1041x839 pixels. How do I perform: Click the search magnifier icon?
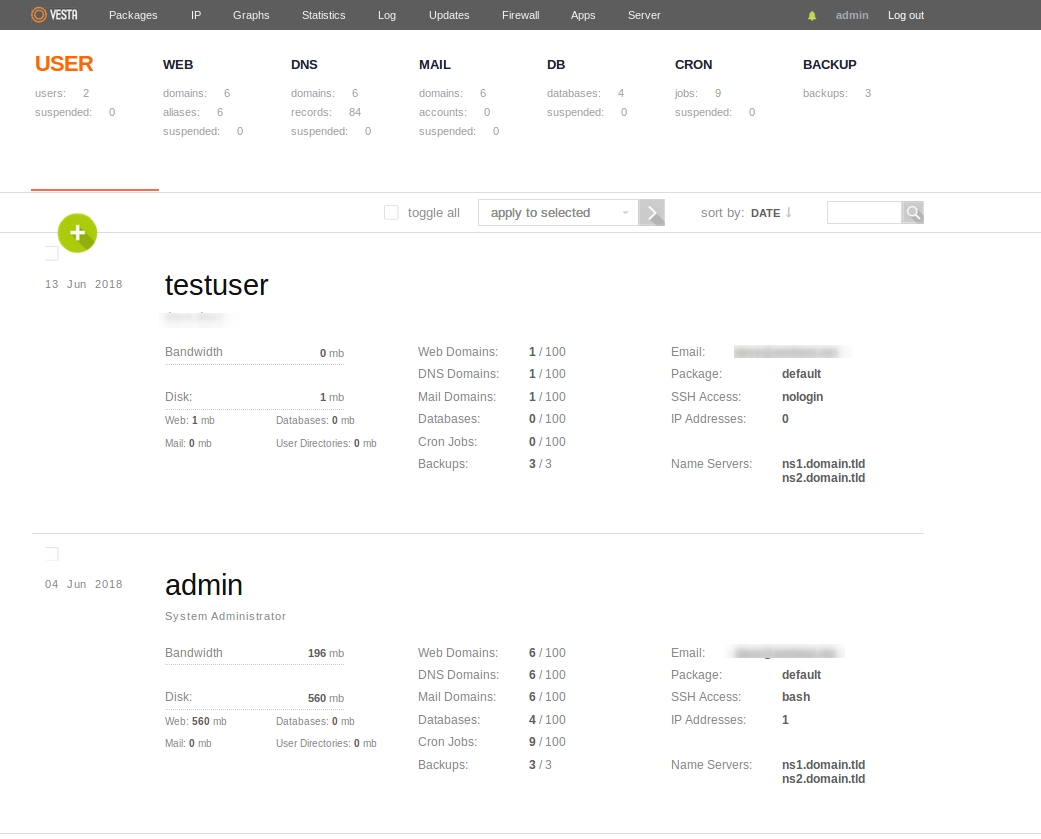(x=913, y=212)
